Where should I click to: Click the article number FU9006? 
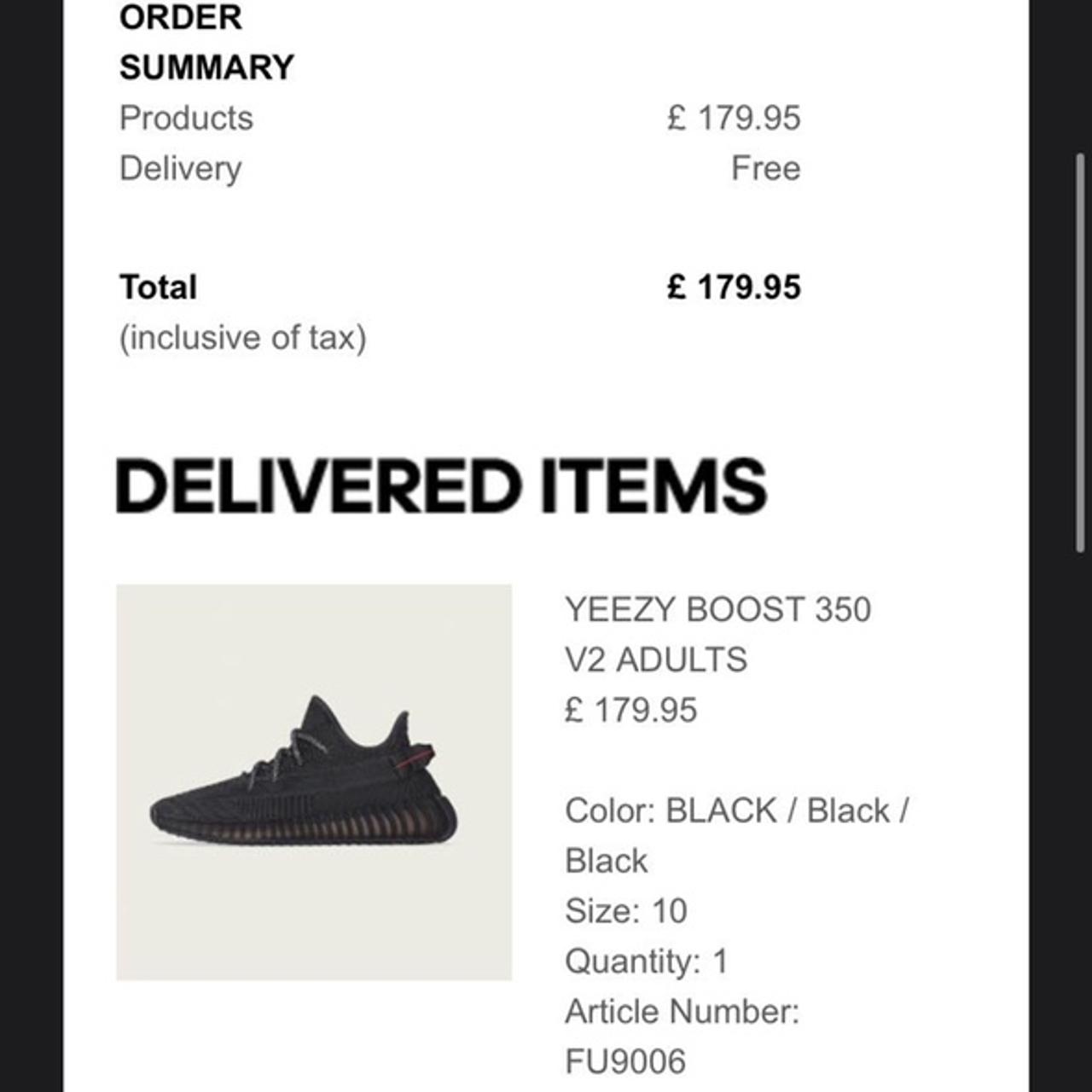point(625,1061)
